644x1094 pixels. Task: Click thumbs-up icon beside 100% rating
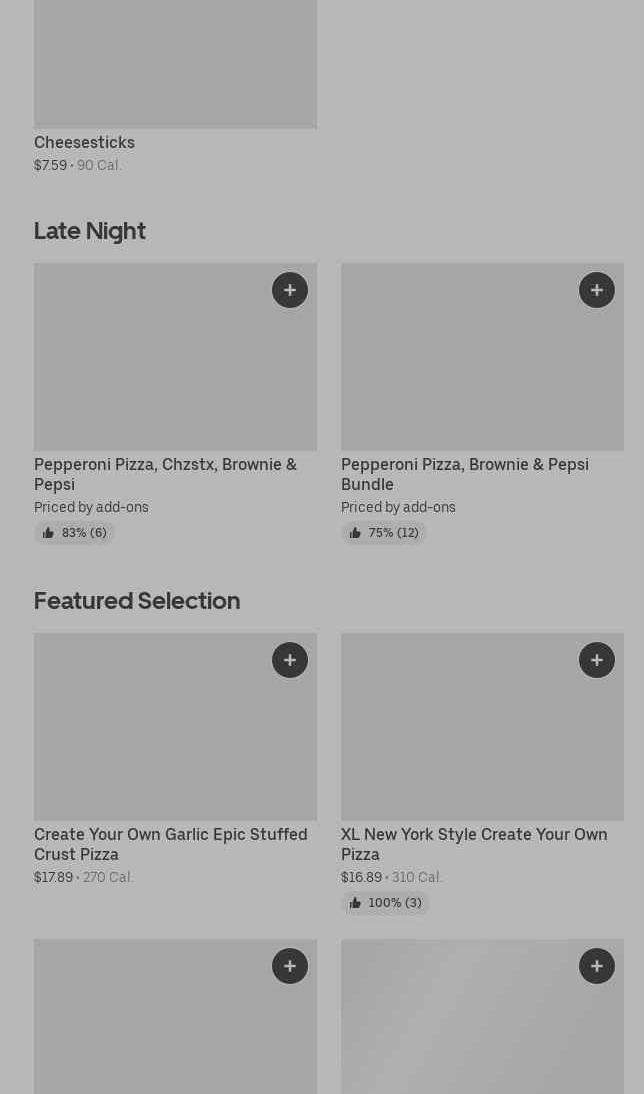[x=355, y=903]
